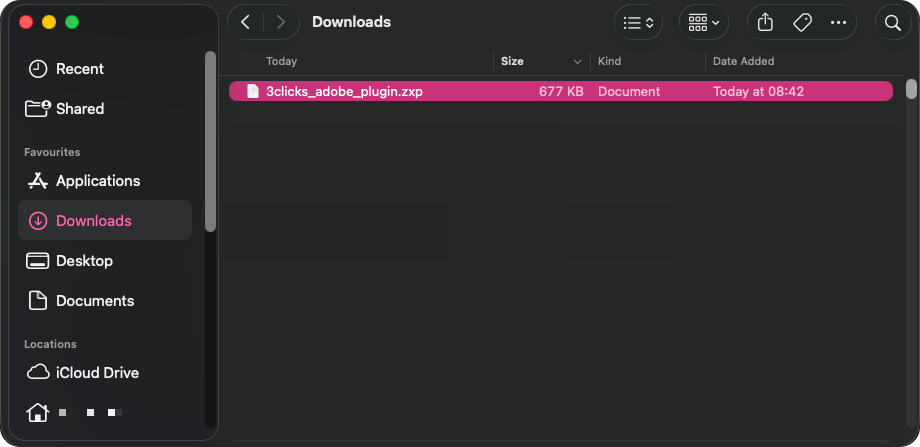Image resolution: width=920 pixels, height=447 pixels.
Task: Click the clock icon beside Recent
Action: 38,69
